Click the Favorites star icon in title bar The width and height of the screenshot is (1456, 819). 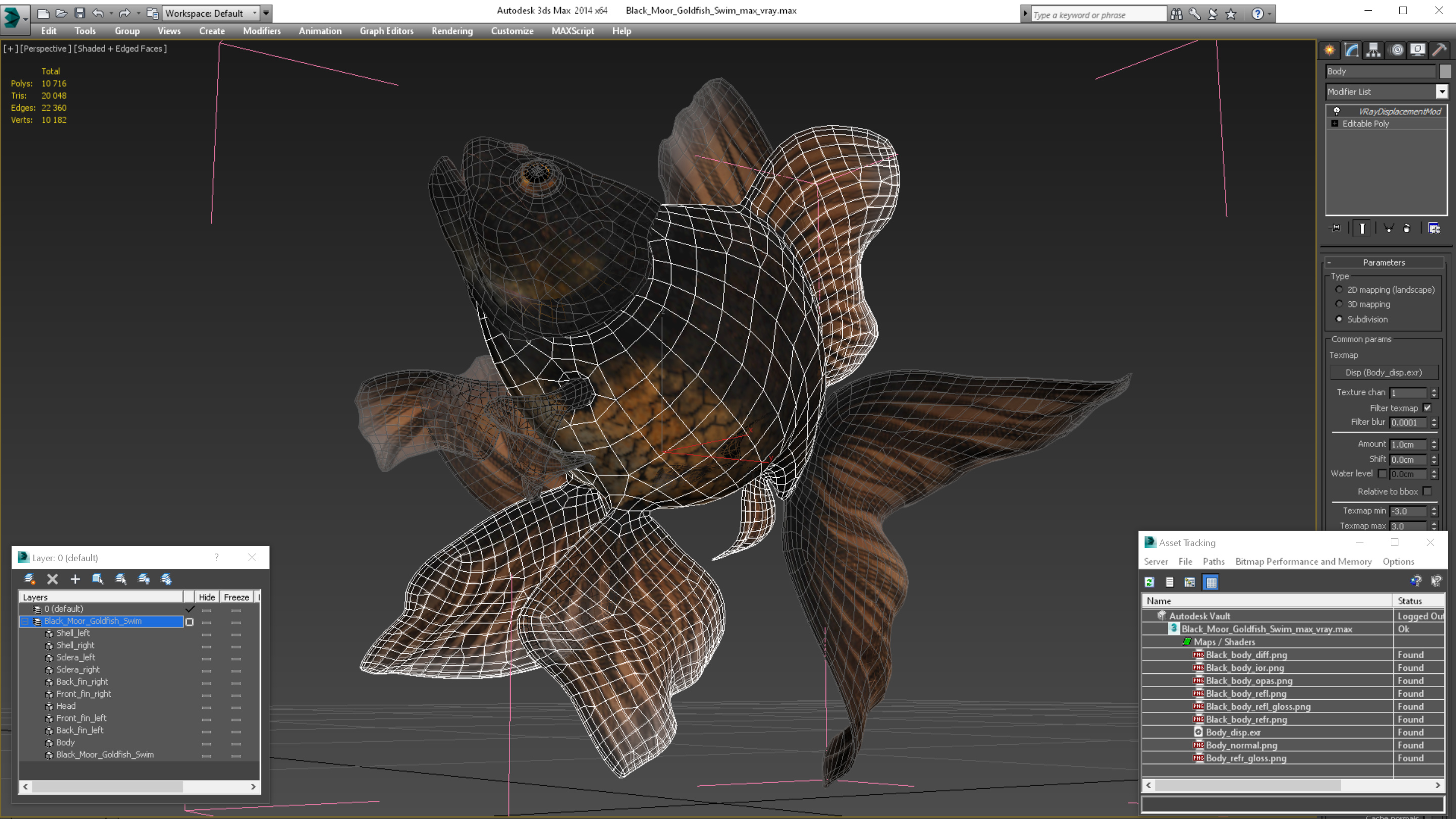(1231, 14)
